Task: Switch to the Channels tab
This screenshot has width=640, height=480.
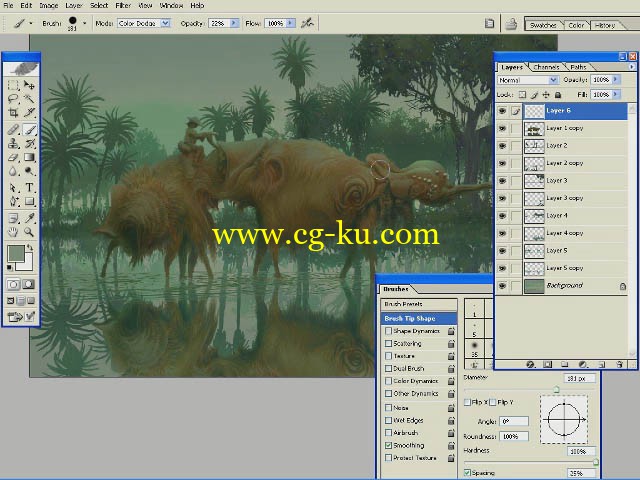Action: click(546, 67)
